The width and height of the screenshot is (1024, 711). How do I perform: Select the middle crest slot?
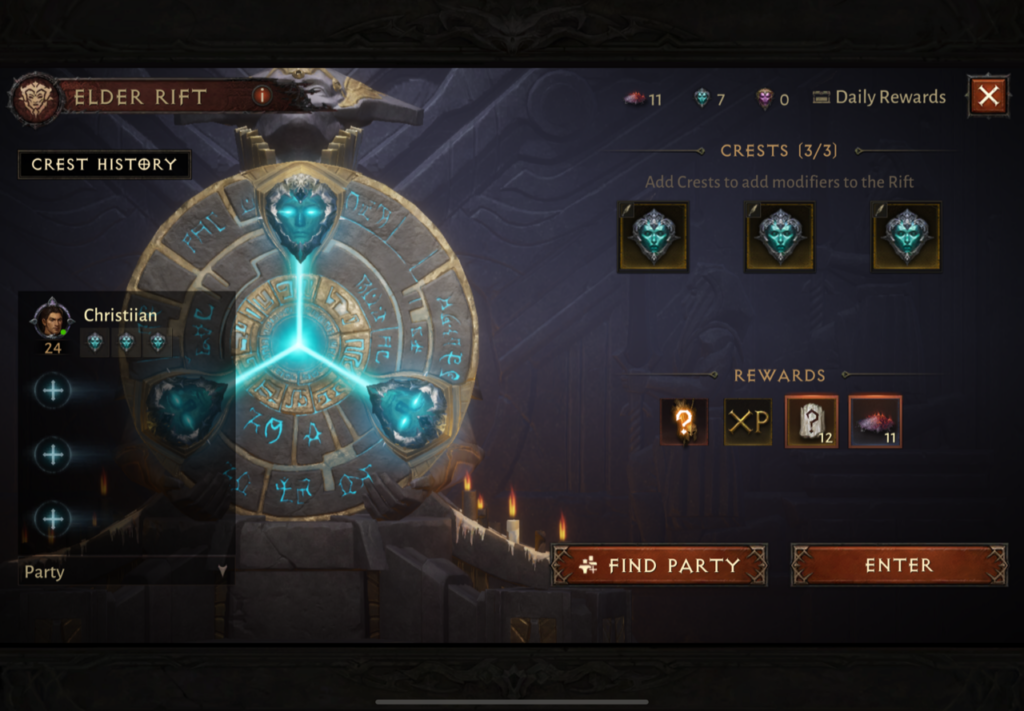[x=780, y=236]
